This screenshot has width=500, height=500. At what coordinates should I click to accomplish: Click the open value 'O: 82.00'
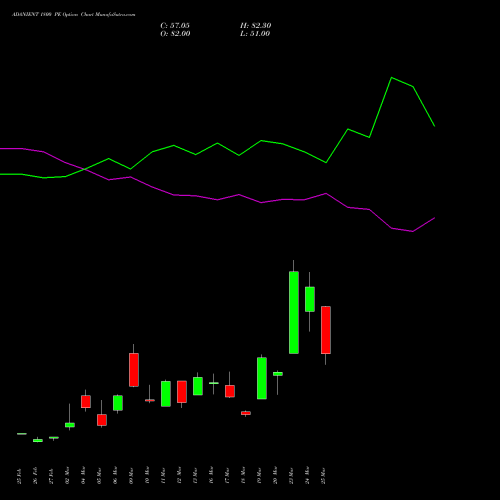coord(175,33)
